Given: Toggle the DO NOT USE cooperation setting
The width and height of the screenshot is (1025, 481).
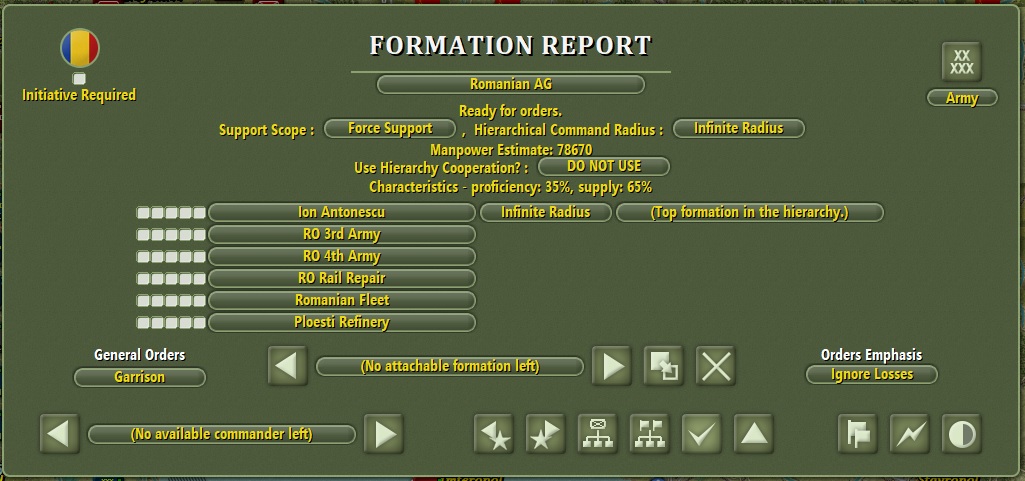Looking at the screenshot, I should [x=603, y=167].
